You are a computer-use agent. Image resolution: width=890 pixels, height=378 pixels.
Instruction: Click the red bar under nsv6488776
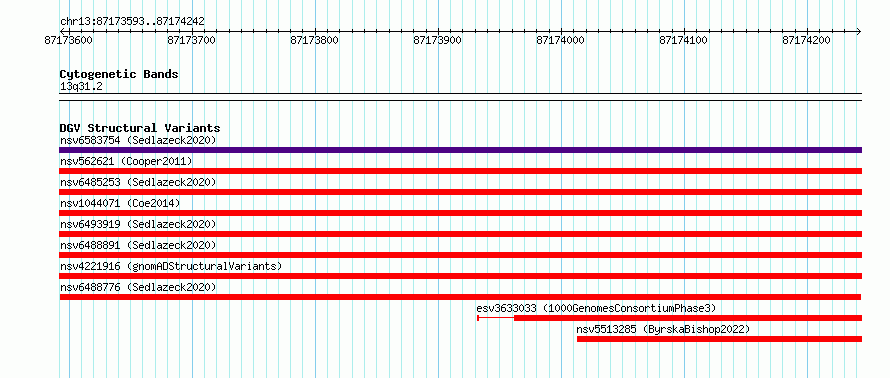(x=460, y=297)
